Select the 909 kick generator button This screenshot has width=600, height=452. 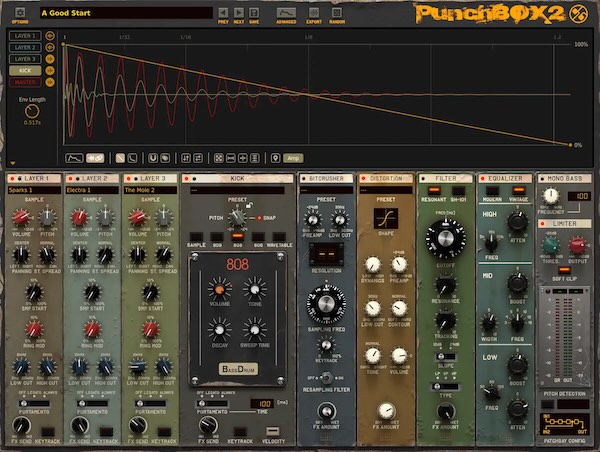coord(217,237)
